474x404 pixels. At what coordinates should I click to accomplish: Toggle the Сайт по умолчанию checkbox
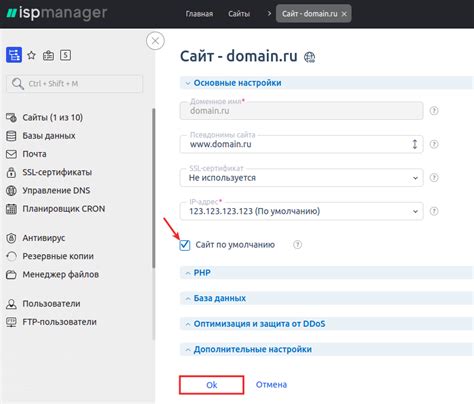[185, 245]
